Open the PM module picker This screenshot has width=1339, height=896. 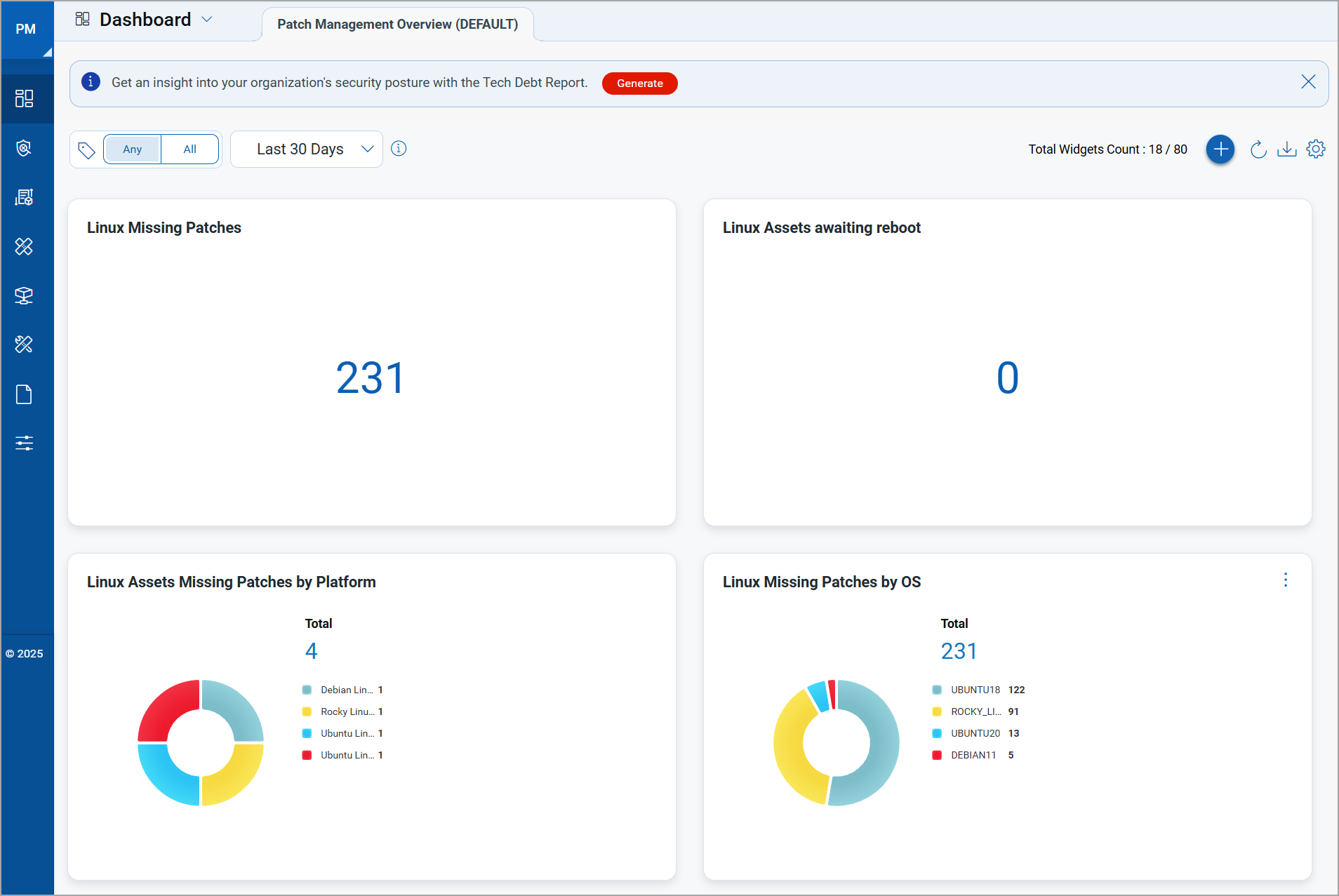click(x=26, y=29)
